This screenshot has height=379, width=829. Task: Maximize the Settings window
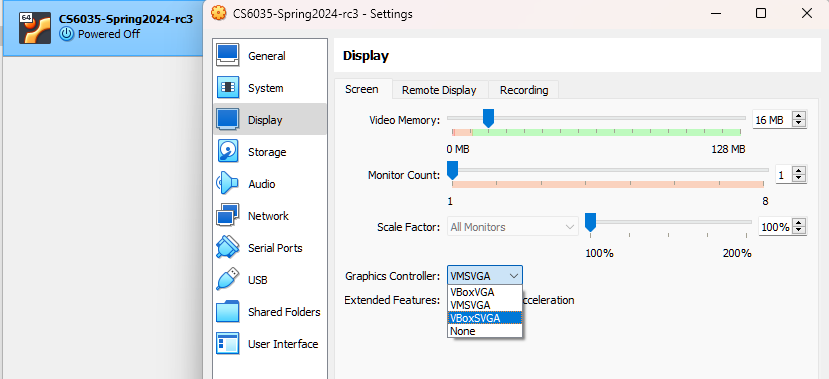[761, 13]
